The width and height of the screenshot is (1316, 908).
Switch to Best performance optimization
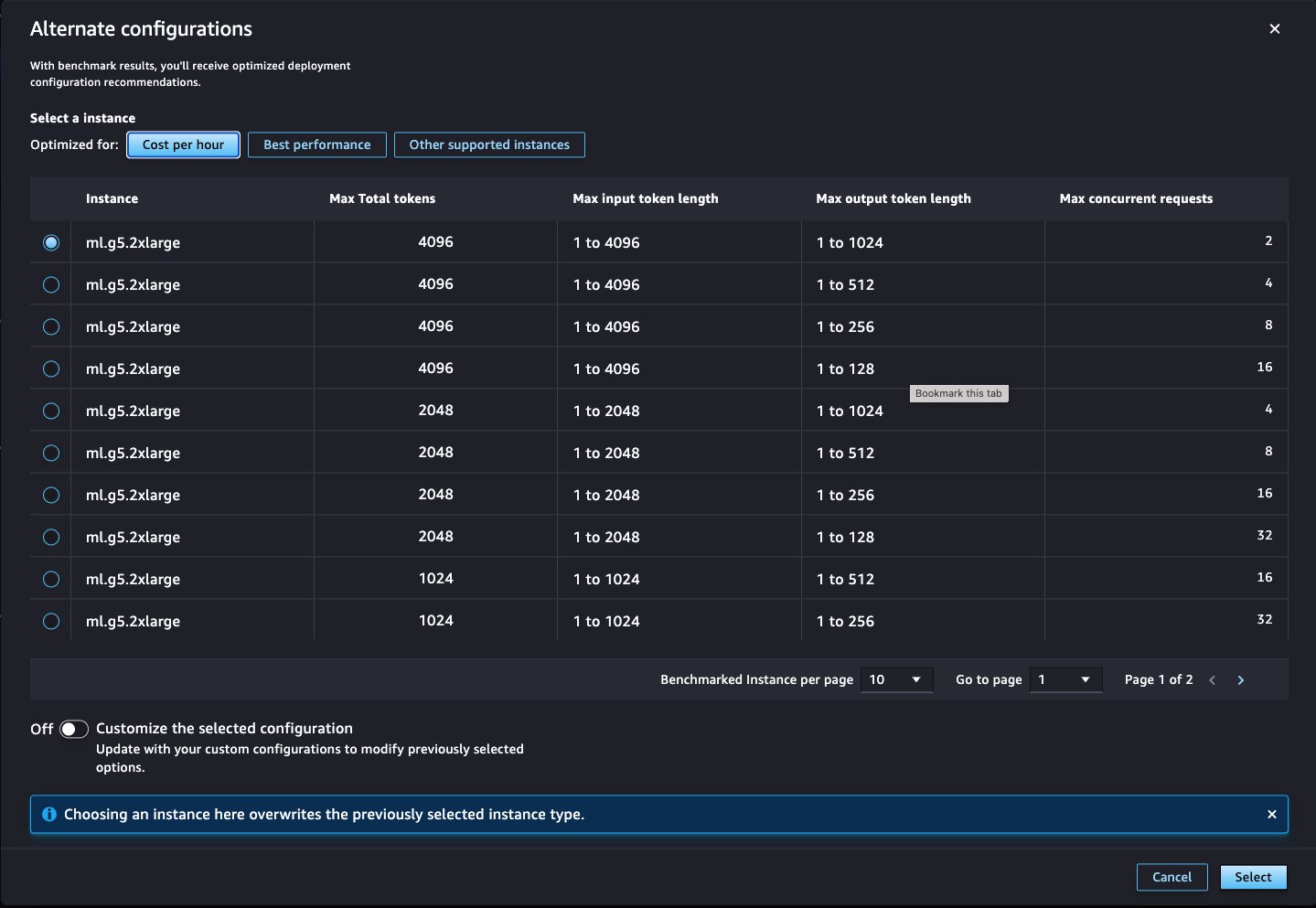[317, 144]
